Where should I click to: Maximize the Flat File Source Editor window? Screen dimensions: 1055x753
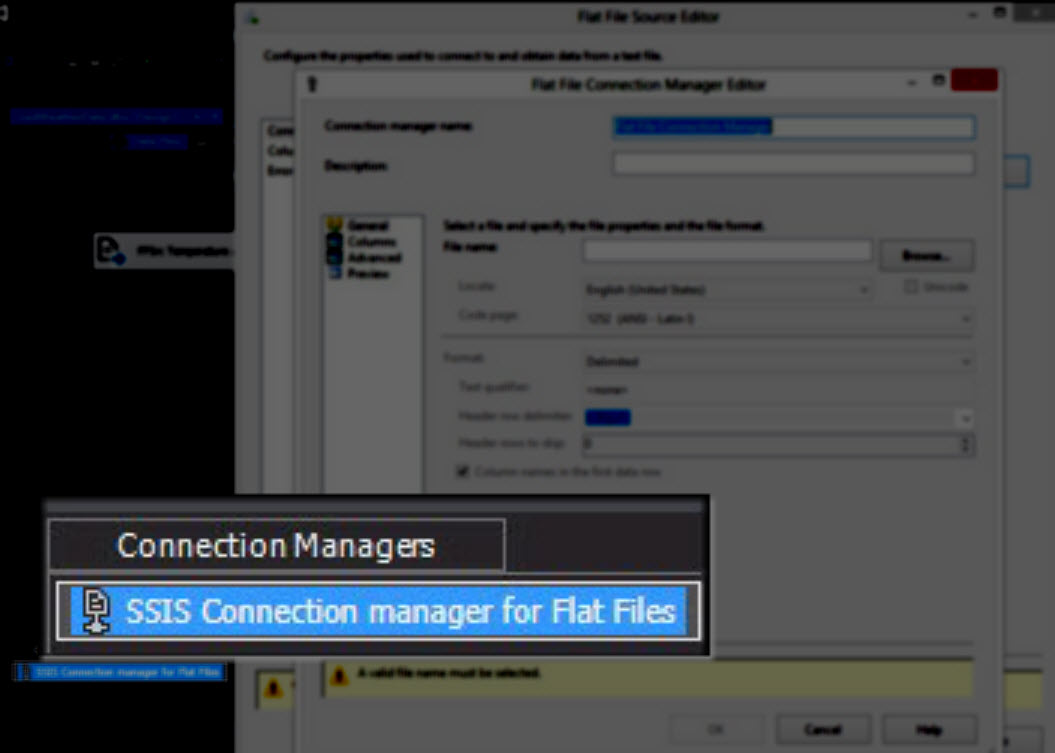1000,13
